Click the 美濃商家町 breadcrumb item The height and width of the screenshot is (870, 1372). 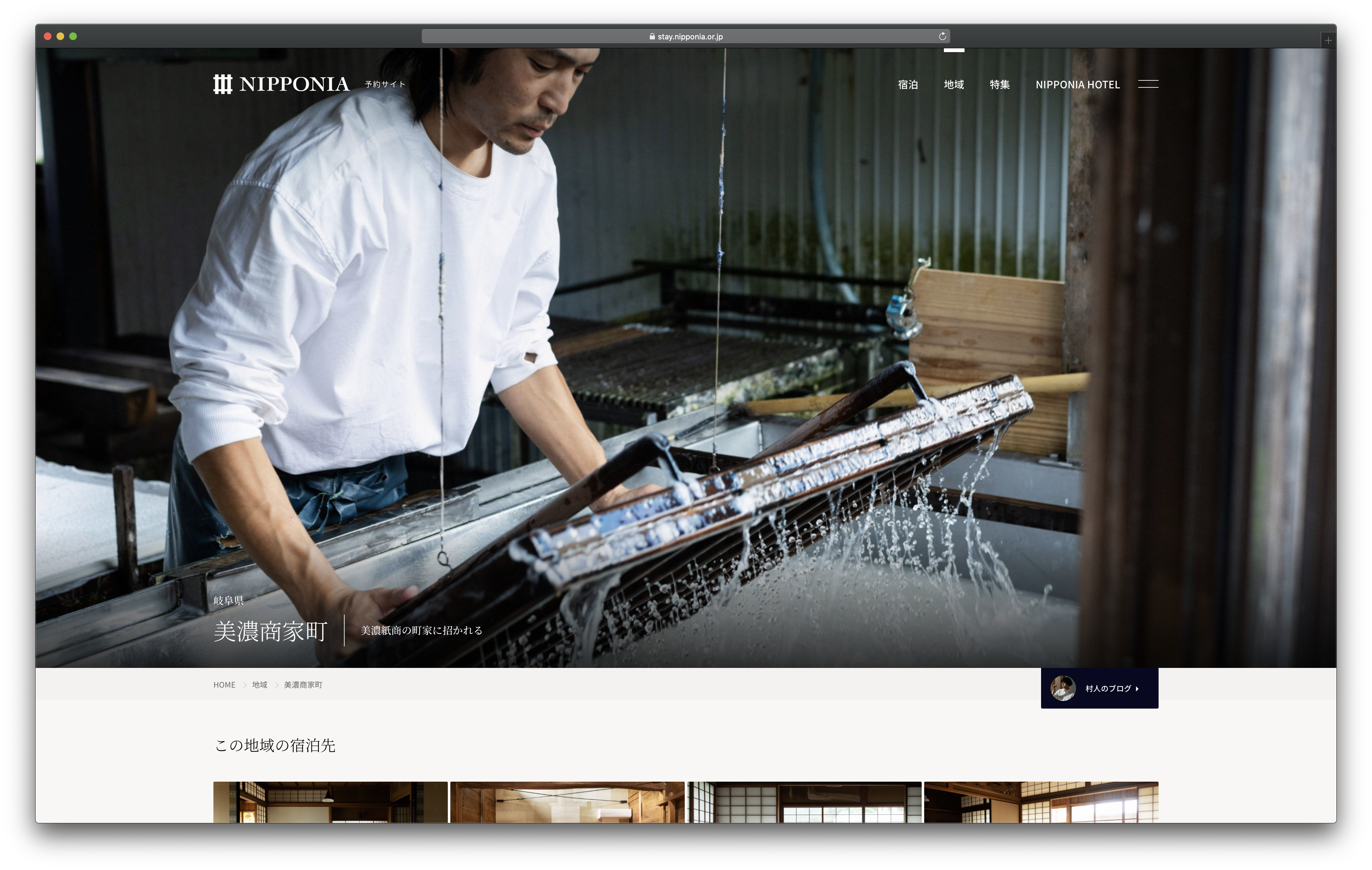(303, 685)
